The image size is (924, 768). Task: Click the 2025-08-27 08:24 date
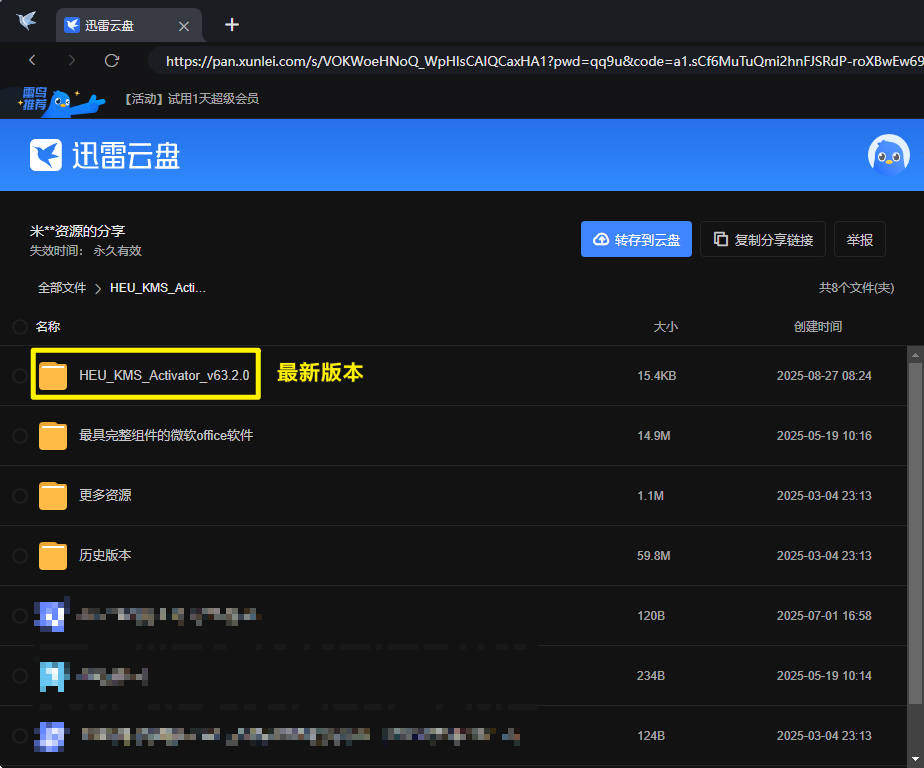tap(824, 375)
